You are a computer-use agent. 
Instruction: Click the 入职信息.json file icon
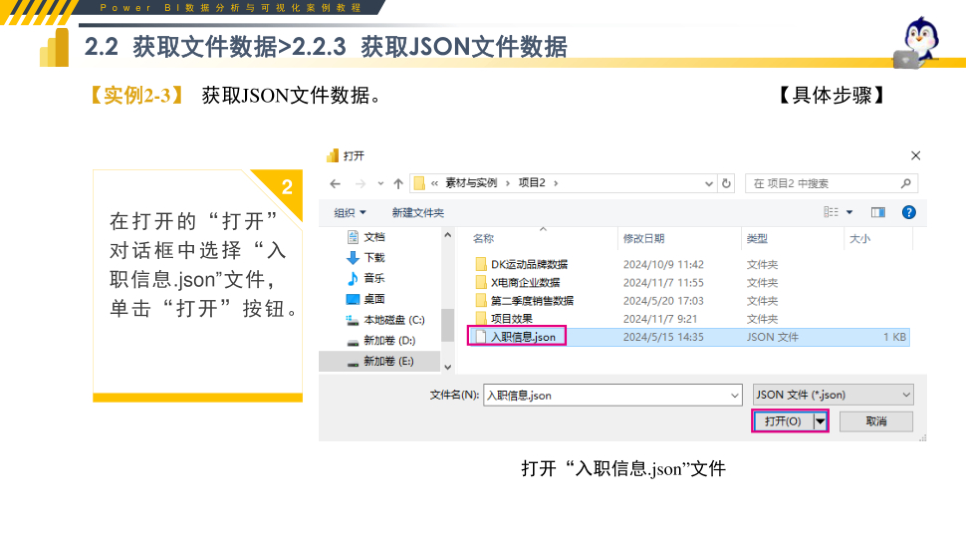pos(481,337)
